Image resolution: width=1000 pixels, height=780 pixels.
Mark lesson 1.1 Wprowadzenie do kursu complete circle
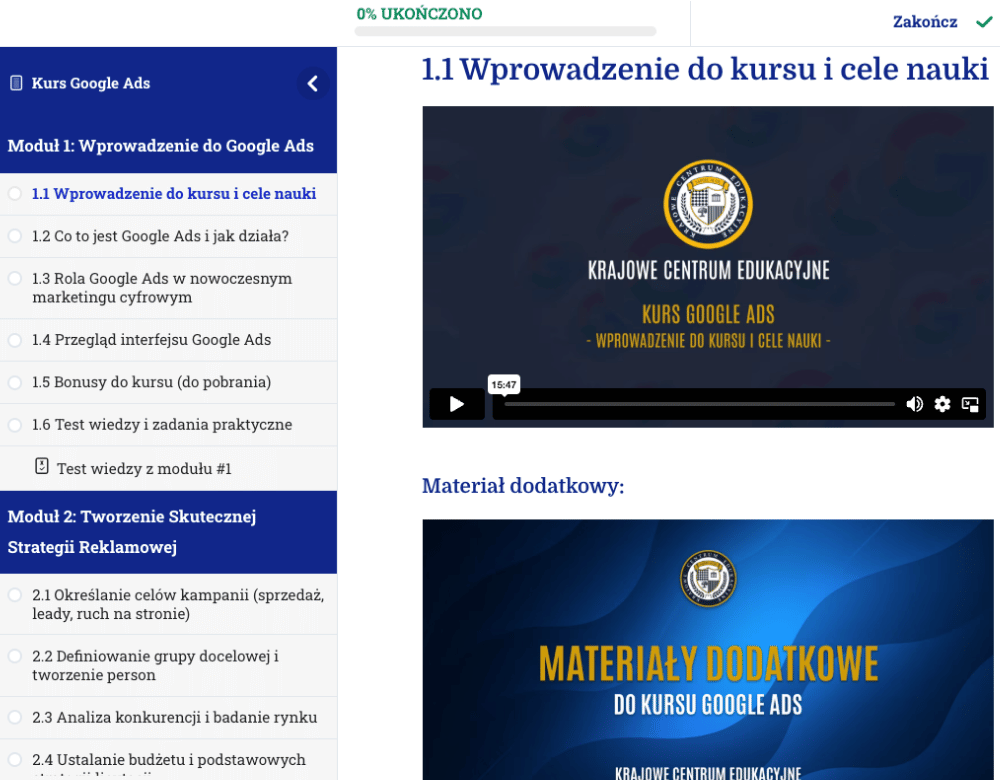coord(15,193)
